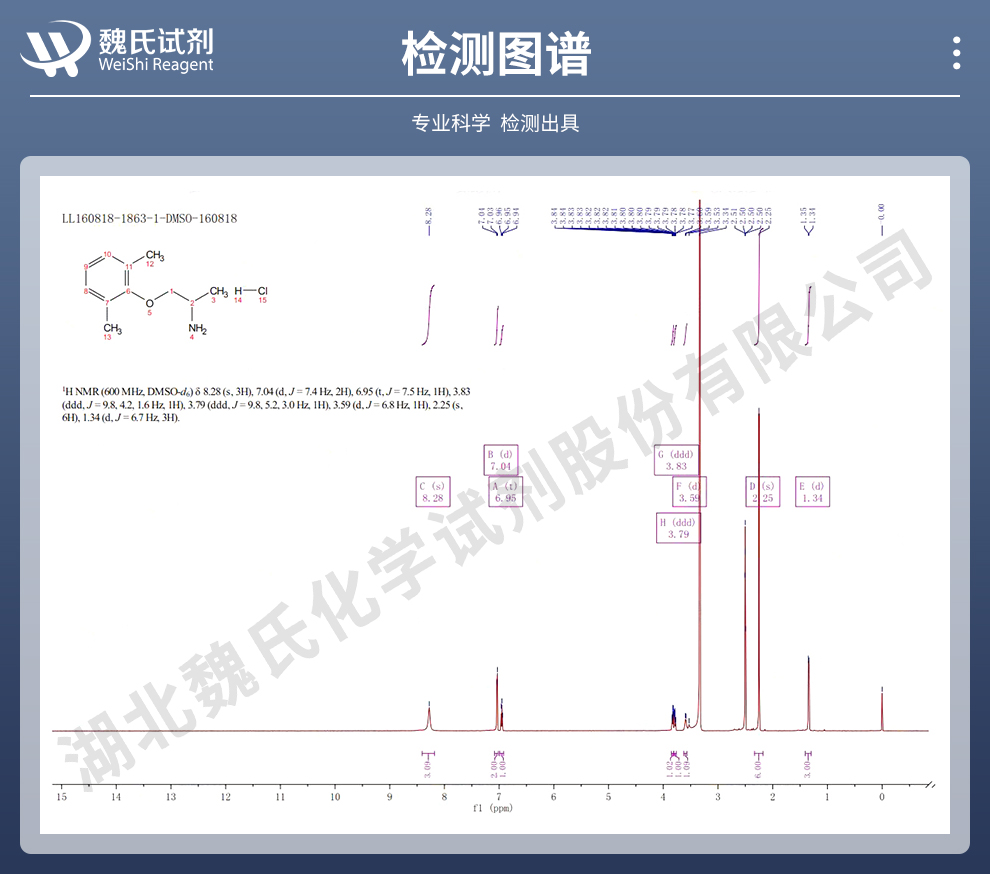
Task: Open the three-dot more options menu
Action: [x=957, y=52]
